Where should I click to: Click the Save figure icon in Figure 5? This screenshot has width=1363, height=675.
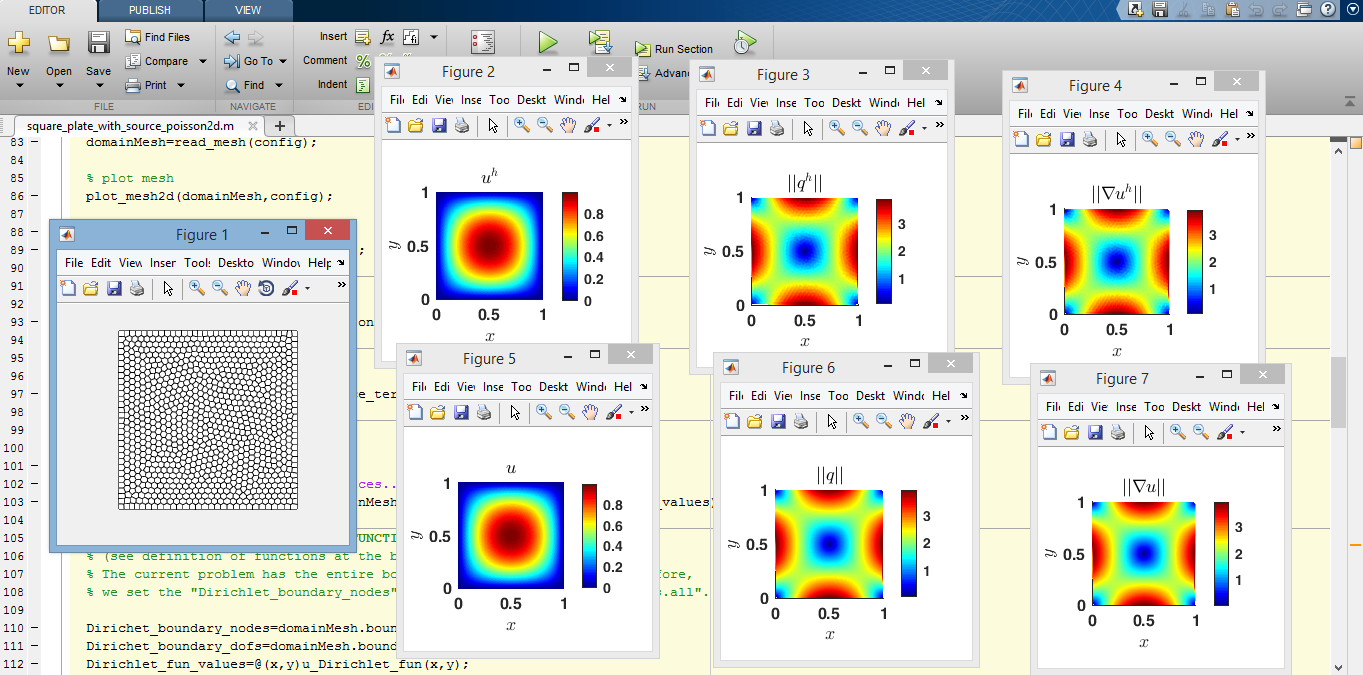(x=461, y=412)
